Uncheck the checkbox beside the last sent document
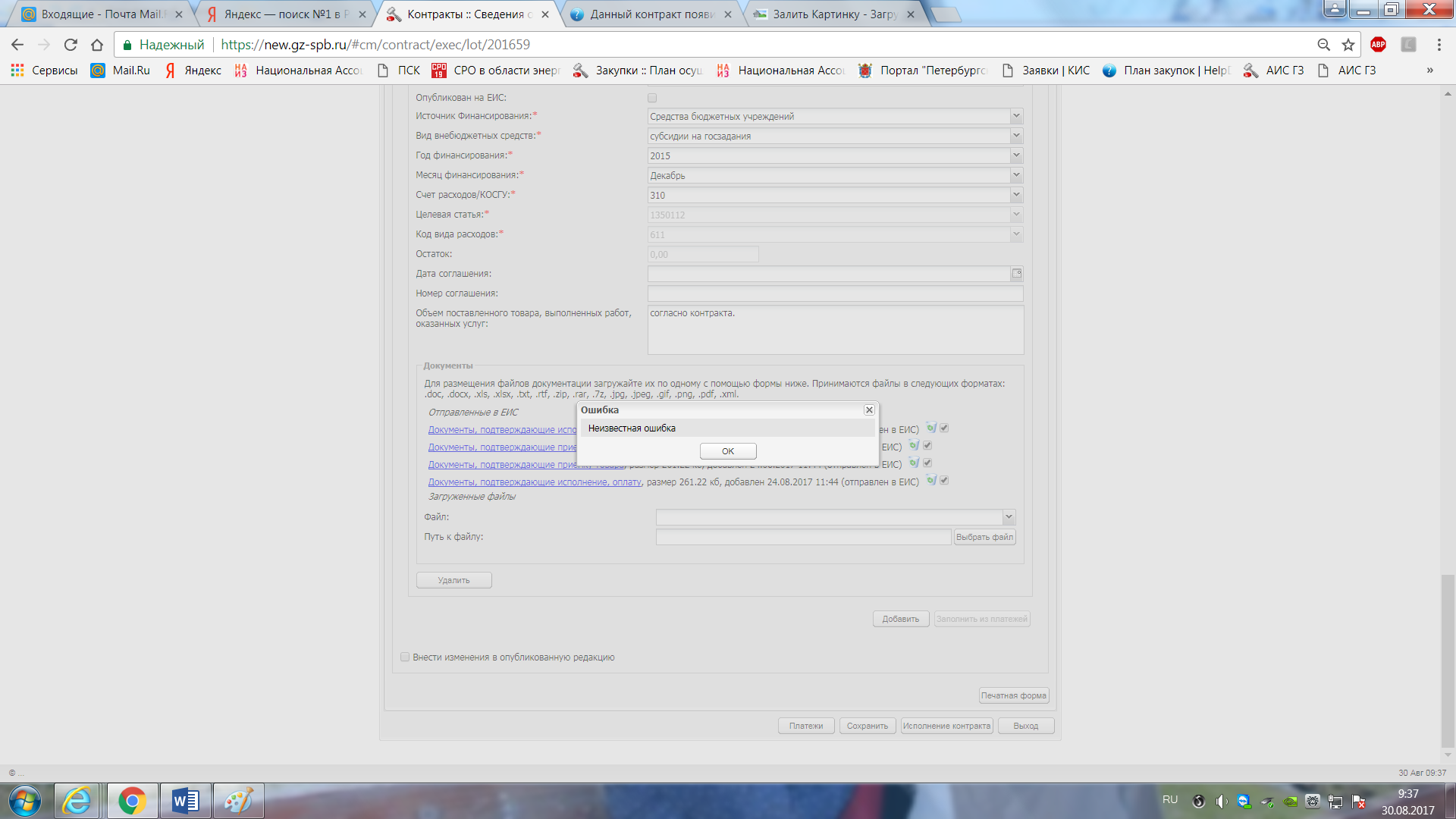 (944, 480)
